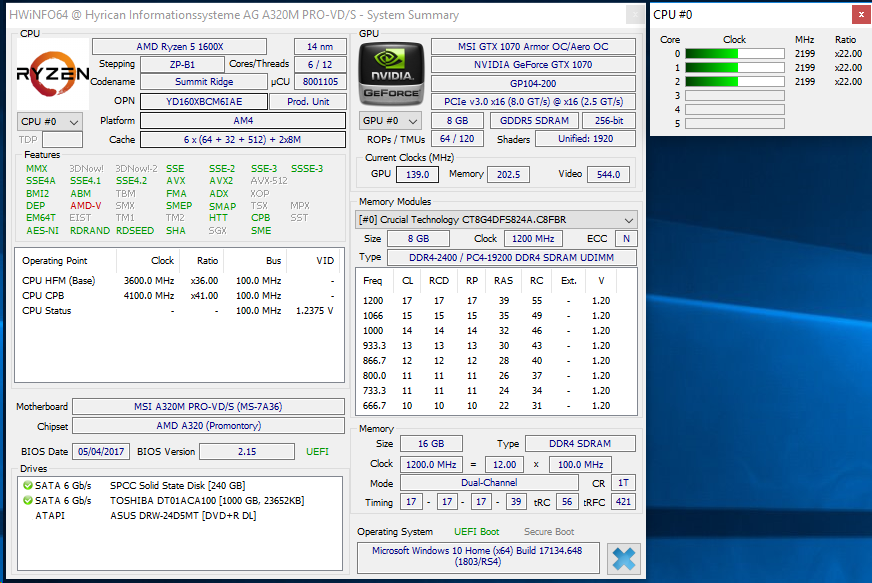Click the MSI GTX 1070 Armor OC field
Viewport: 872px width, 583px height.
click(x=533, y=47)
